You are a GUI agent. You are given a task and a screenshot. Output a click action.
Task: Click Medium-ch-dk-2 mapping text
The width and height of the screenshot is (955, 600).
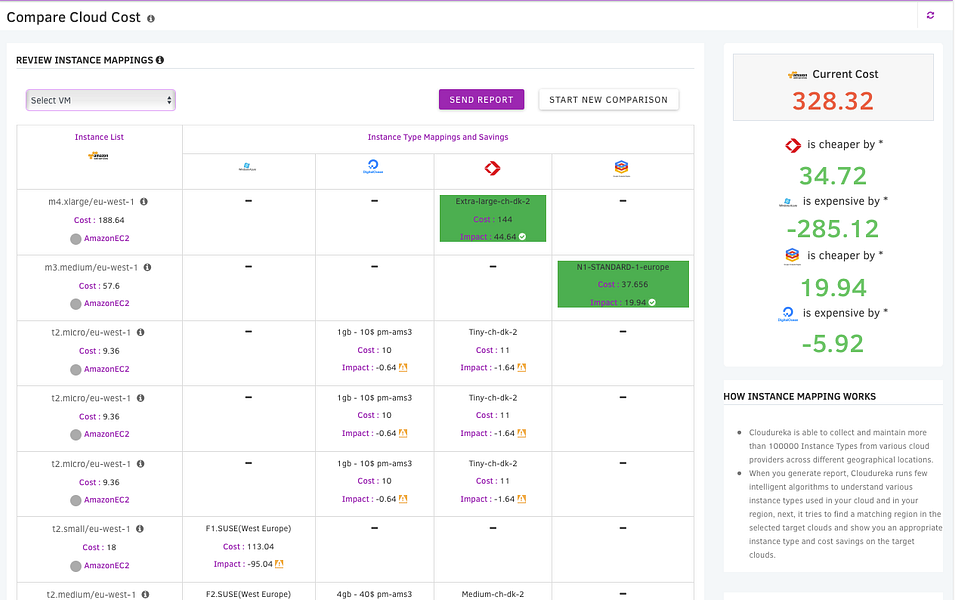[493, 594]
